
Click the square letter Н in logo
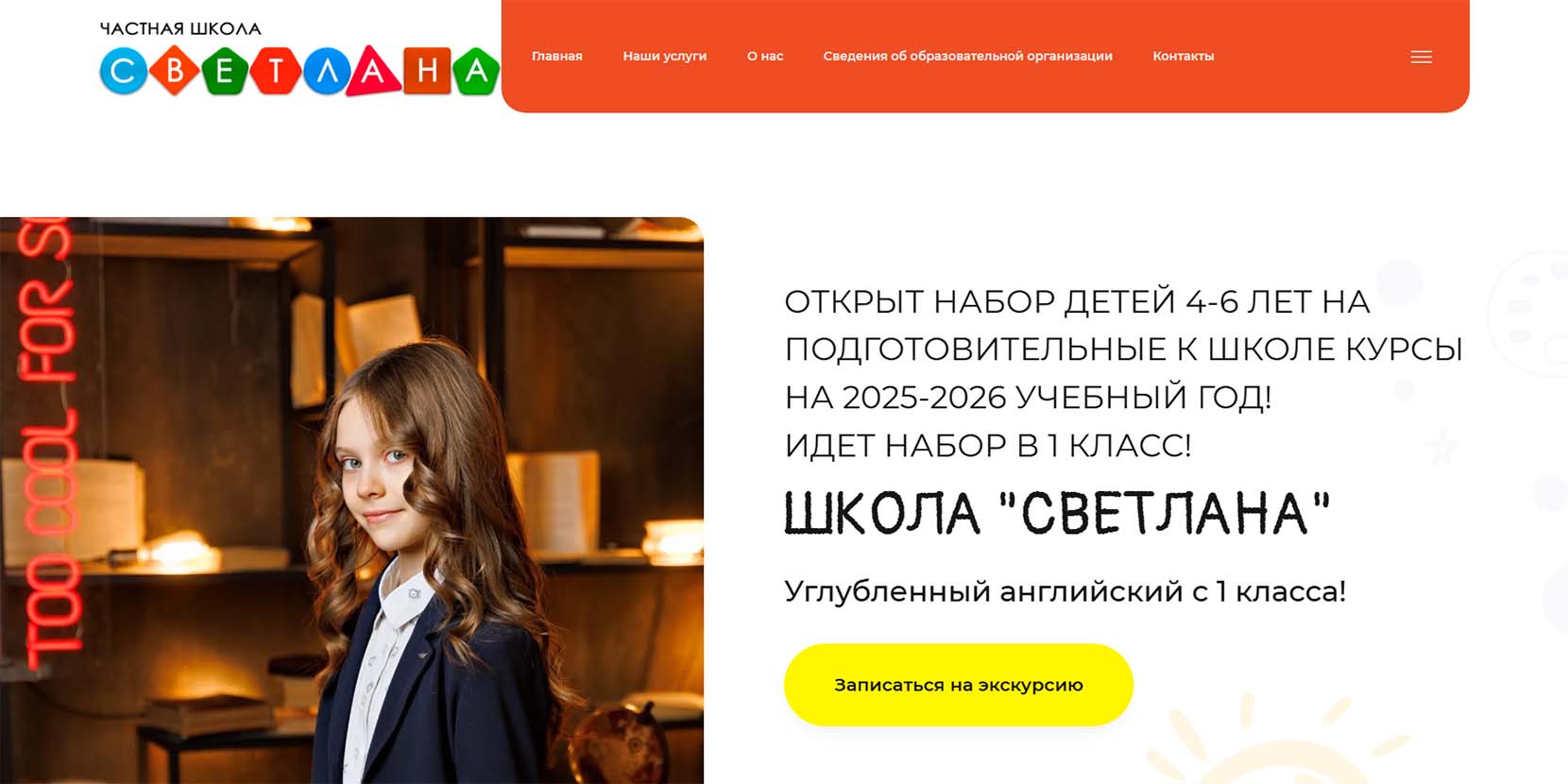(427, 71)
